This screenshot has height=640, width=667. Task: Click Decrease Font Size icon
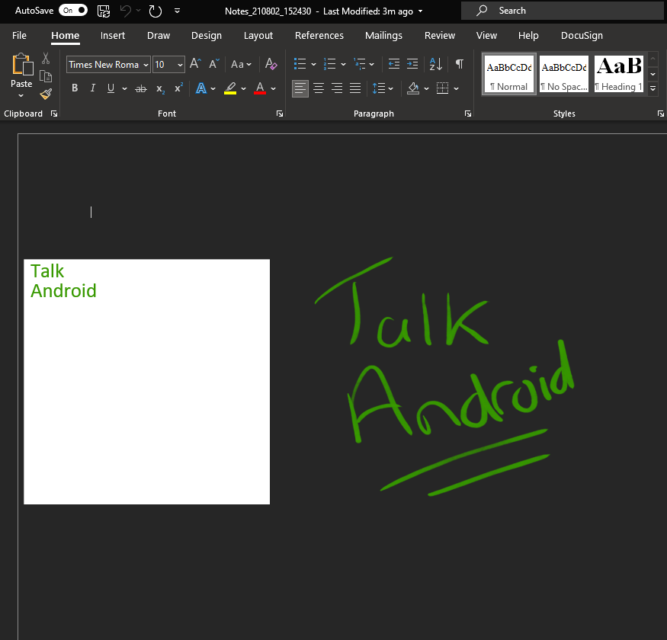click(x=214, y=64)
